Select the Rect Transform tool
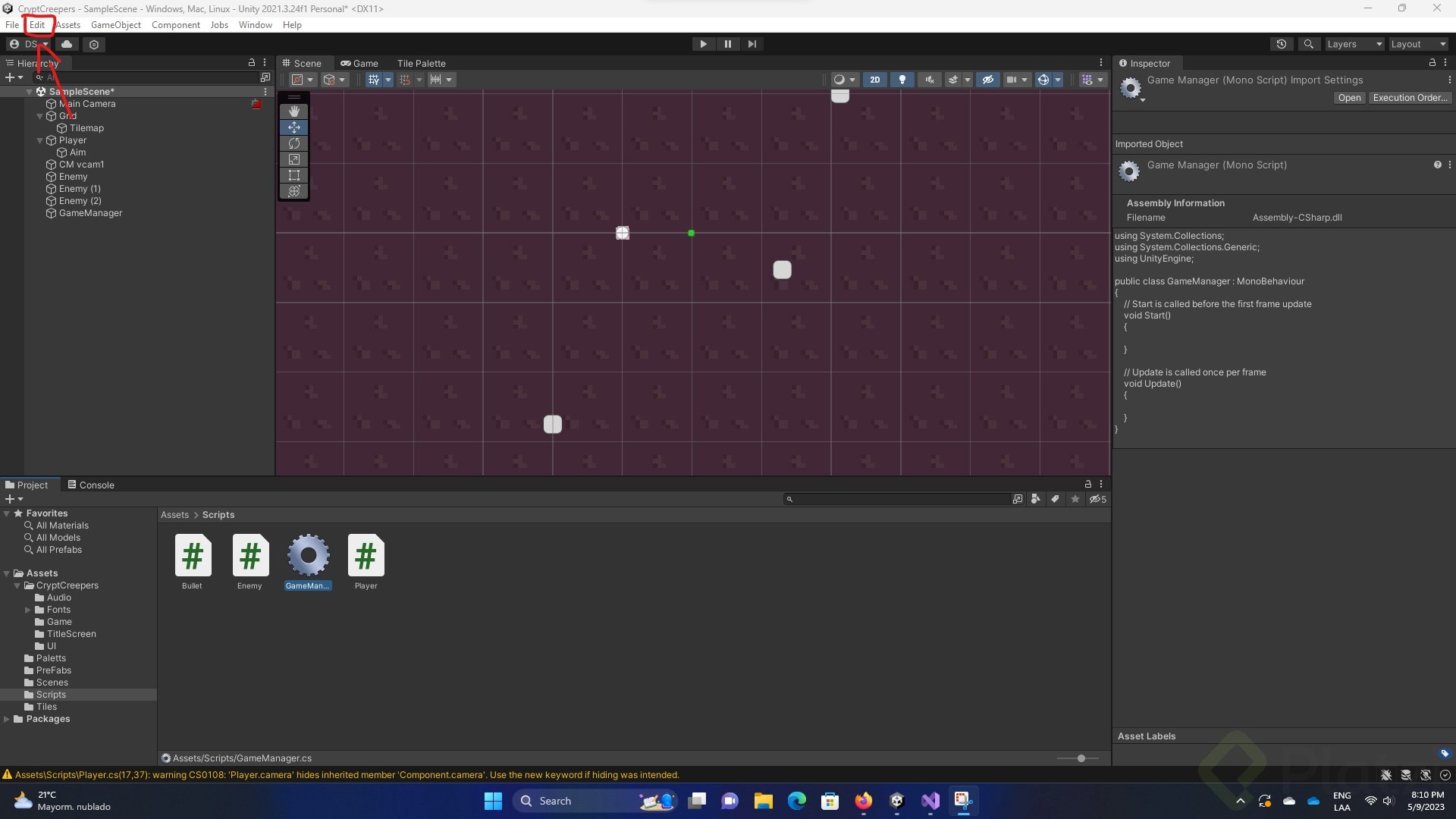The height and width of the screenshot is (819, 1456). click(x=293, y=175)
